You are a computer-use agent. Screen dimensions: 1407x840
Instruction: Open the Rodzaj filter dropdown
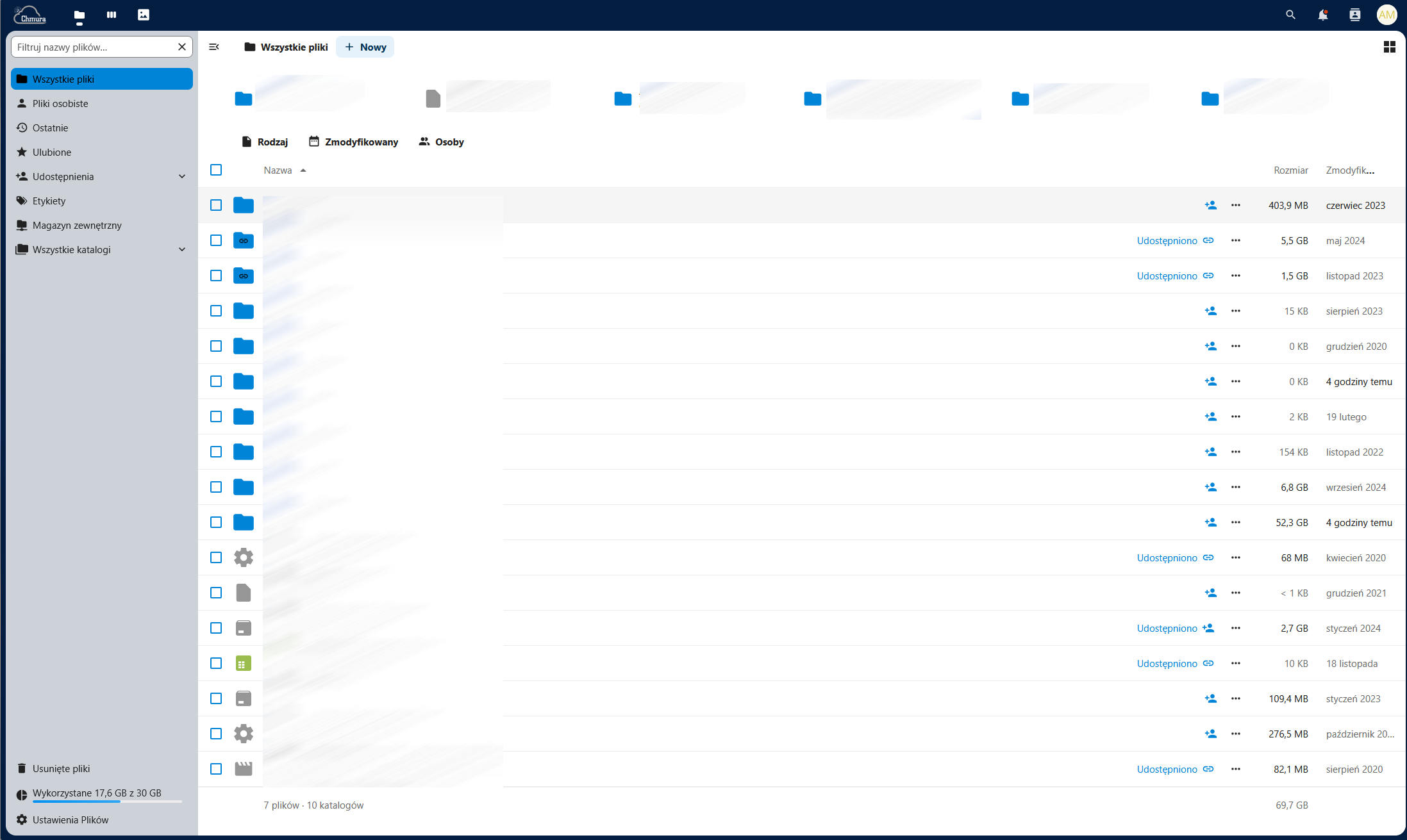(x=265, y=142)
